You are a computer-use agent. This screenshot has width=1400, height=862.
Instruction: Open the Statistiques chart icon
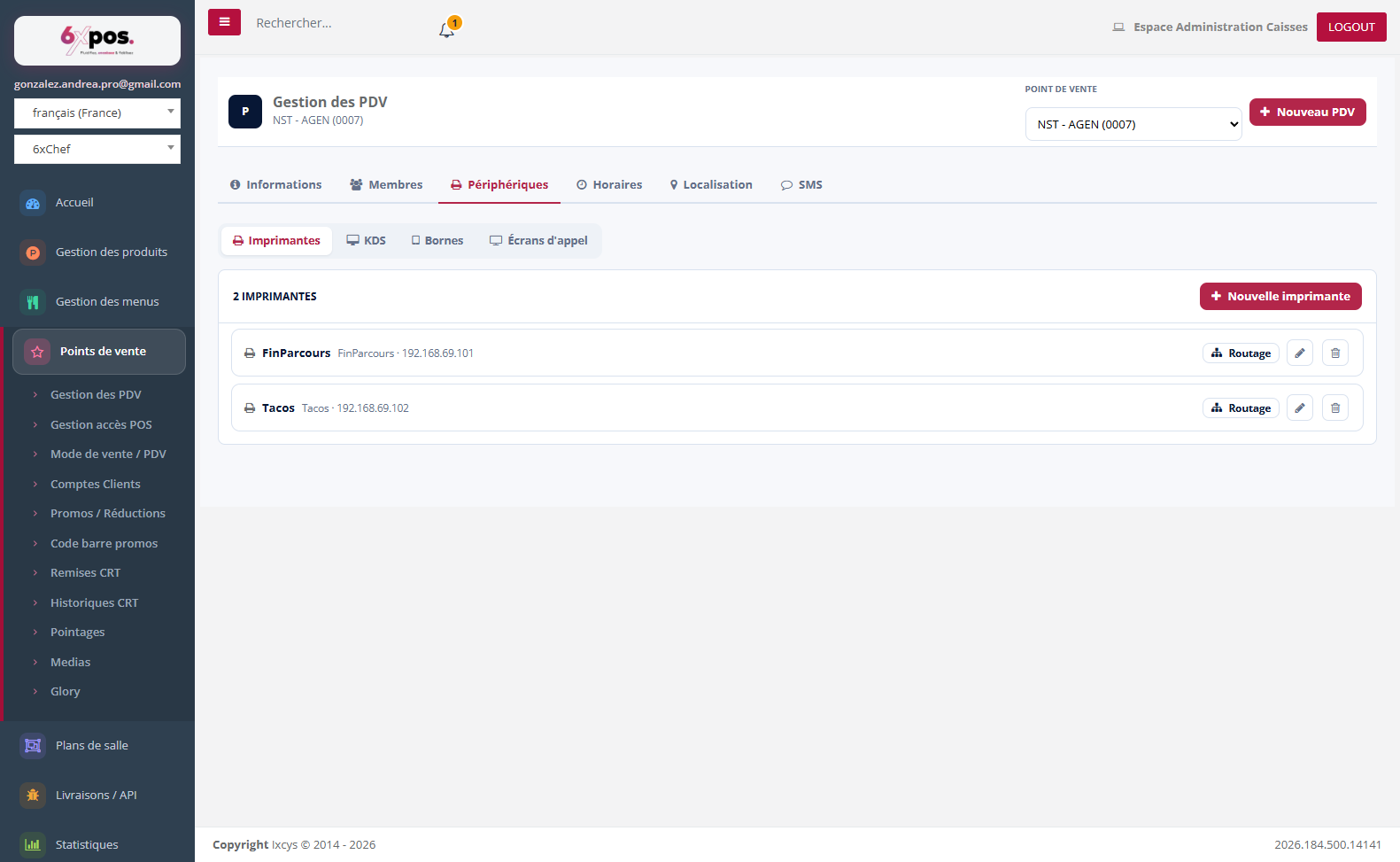[33, 844]
